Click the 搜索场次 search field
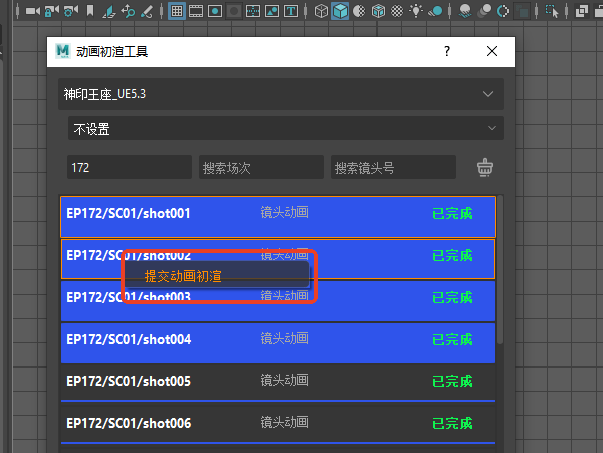Viewport: 603px width, 453px height. (x=260, y=167)
